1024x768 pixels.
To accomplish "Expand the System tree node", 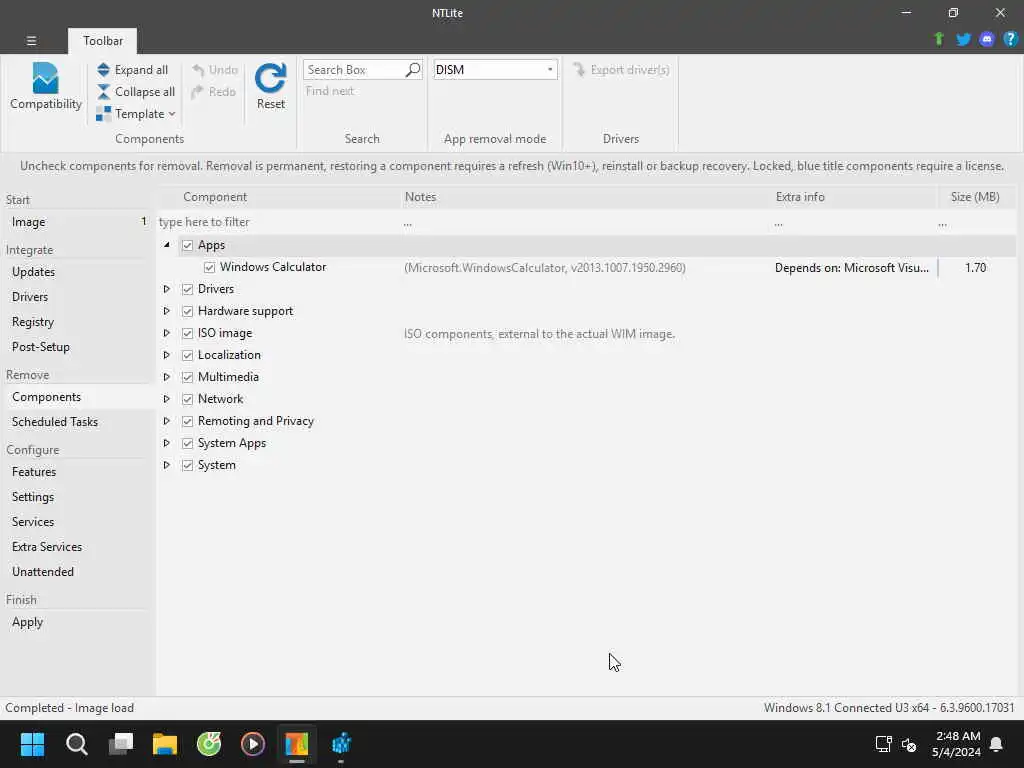I will point(167,465).
